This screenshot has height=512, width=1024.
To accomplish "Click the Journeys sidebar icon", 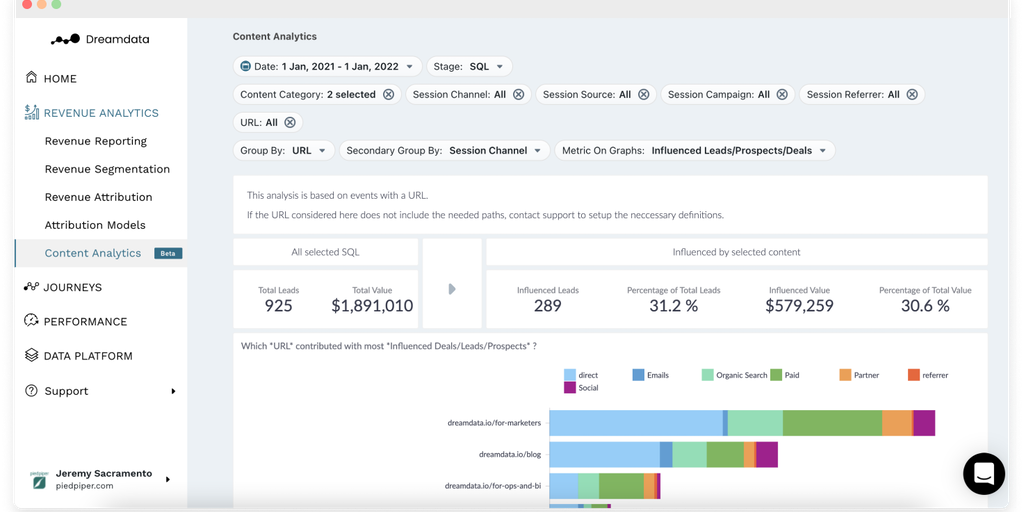I will click(x=32, y=287).
